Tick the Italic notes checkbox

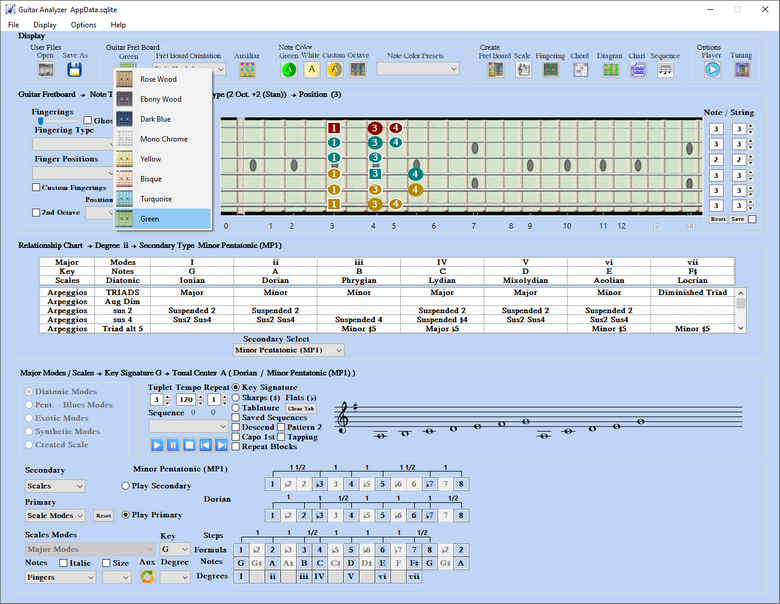click(63, 563)
